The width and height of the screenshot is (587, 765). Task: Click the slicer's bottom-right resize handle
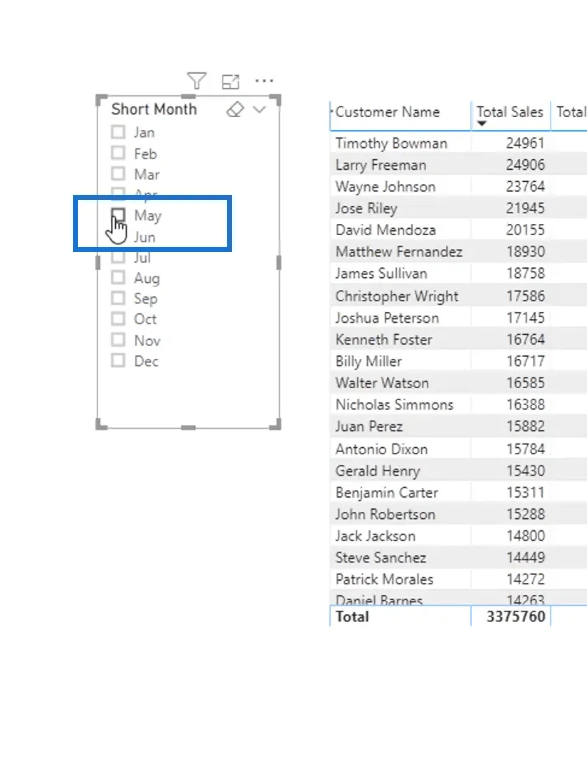pyautogui.click(x=276, y=424)
